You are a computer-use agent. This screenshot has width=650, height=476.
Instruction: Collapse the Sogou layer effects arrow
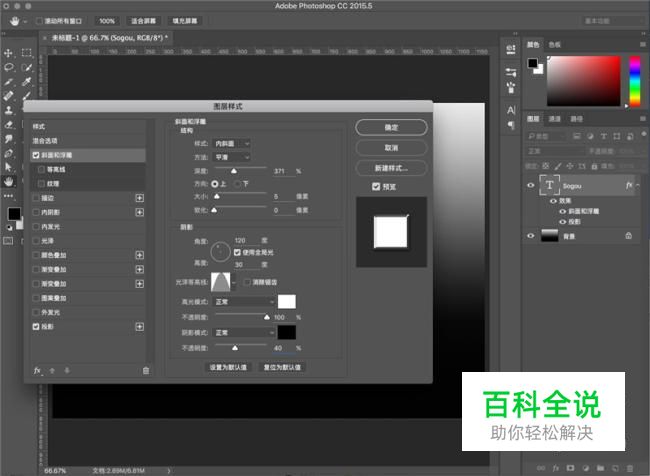pos(638,185)
